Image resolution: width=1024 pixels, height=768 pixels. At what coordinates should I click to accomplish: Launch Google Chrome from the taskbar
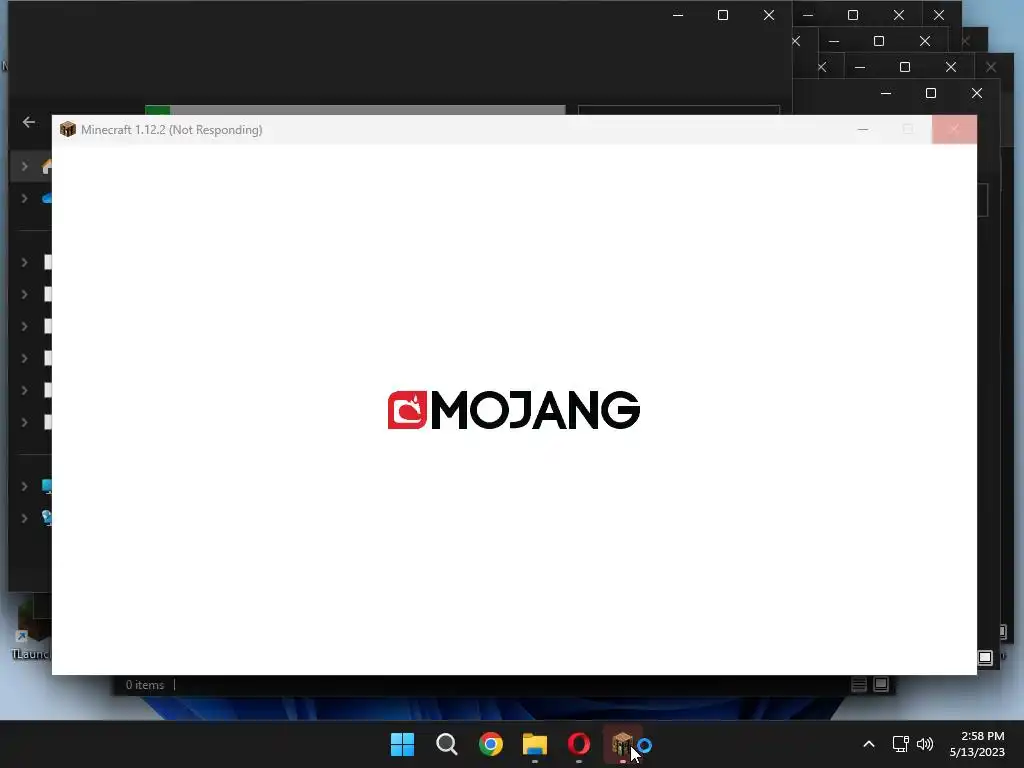click(490, 744)
